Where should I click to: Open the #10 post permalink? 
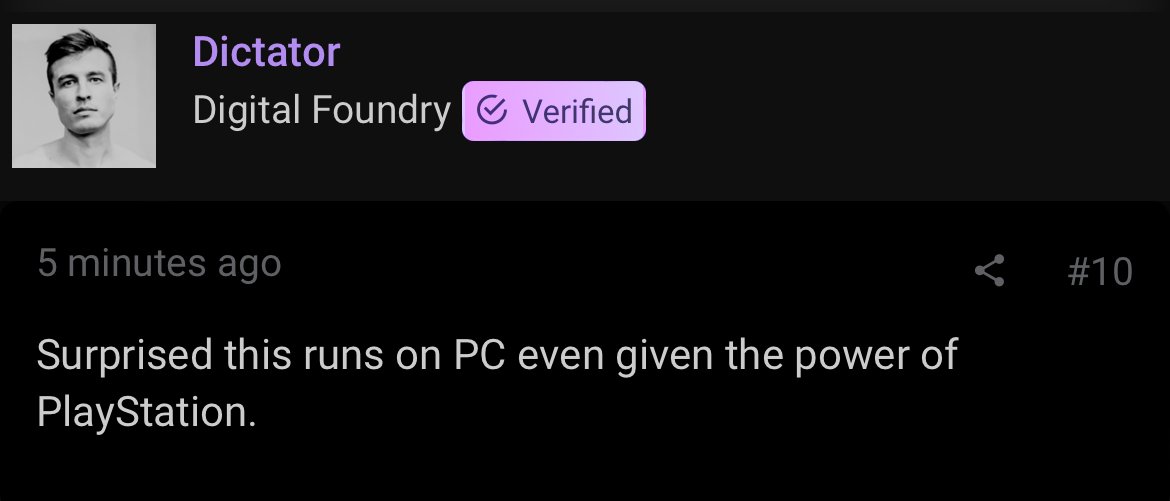[1100, 271]
